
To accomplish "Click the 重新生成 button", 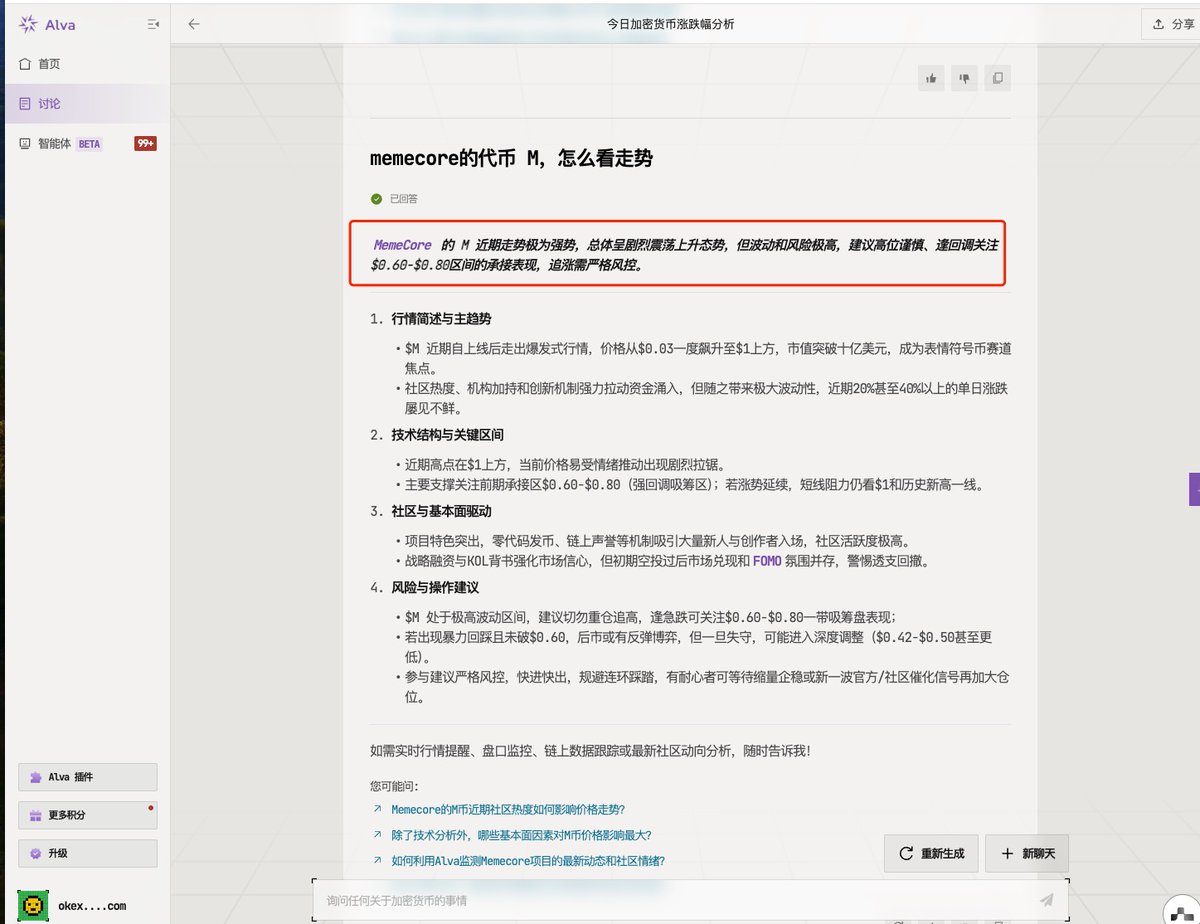I will (x=930, y=854).
